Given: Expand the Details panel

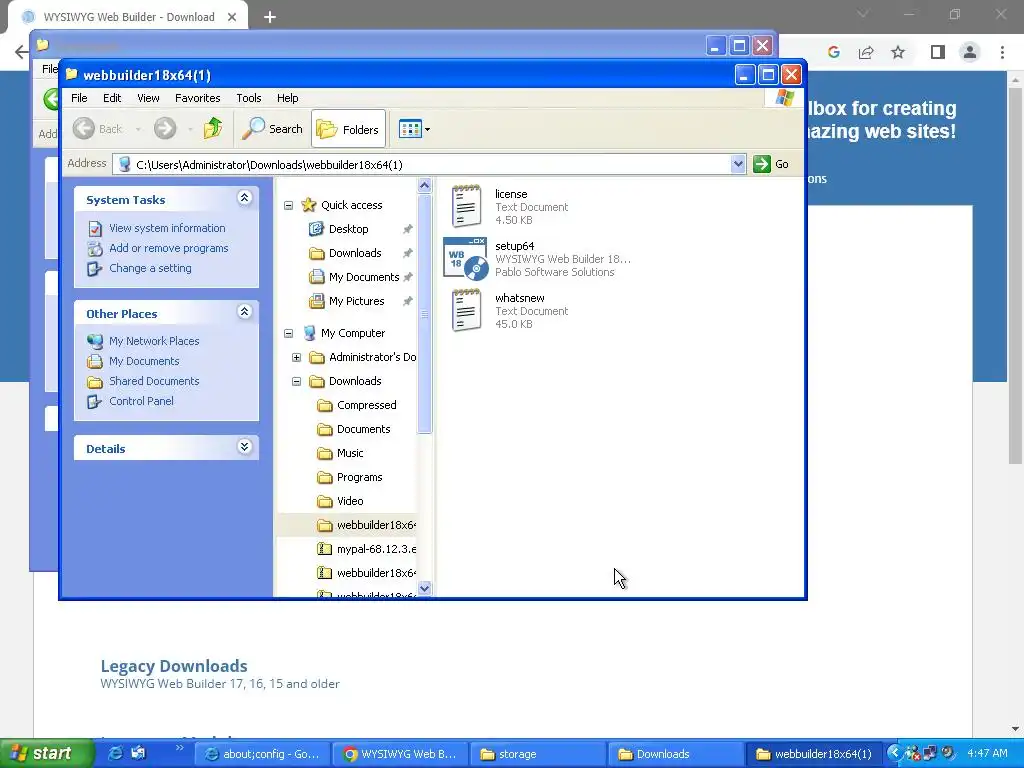Looking at the screenshot, I should click(x=244, y=447).
